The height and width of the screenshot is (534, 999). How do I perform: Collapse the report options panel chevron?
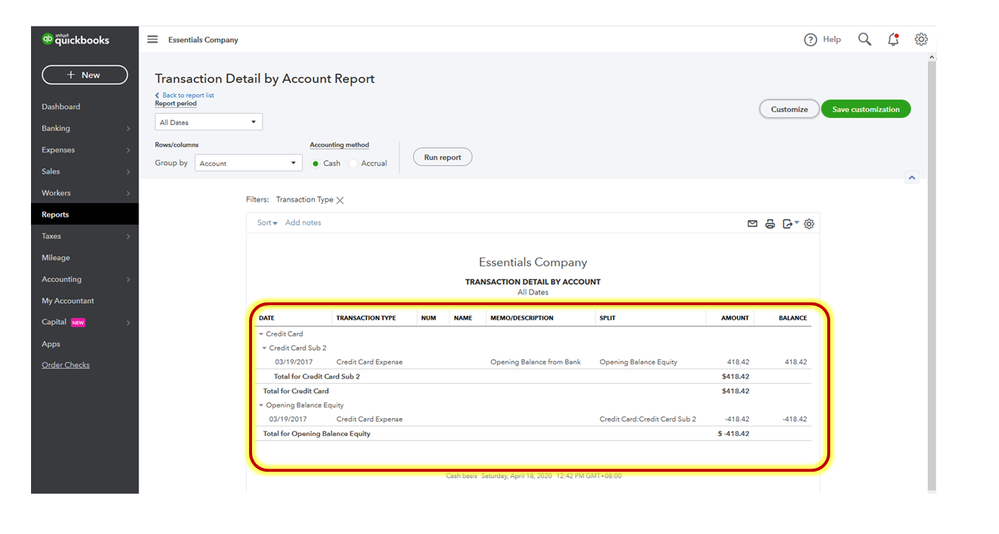pos(912,178)
